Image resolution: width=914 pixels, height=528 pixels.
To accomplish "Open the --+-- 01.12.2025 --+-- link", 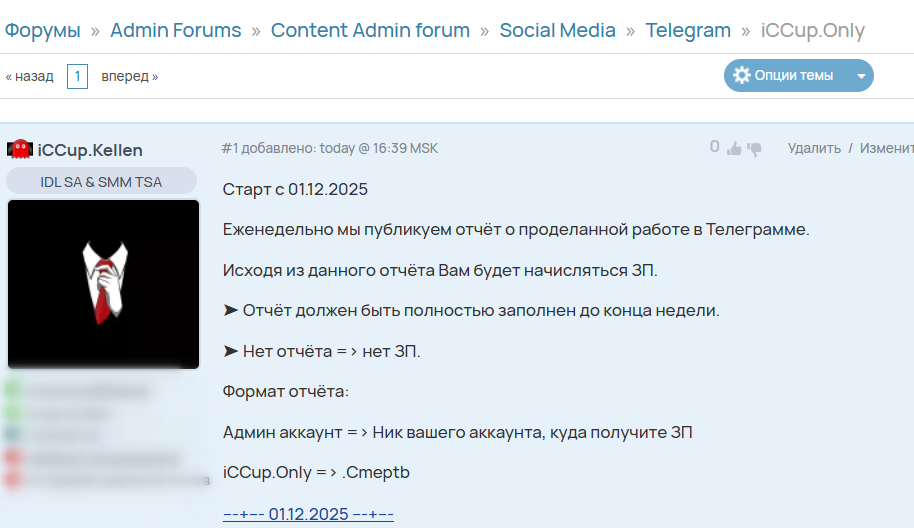I will point(308,514).
